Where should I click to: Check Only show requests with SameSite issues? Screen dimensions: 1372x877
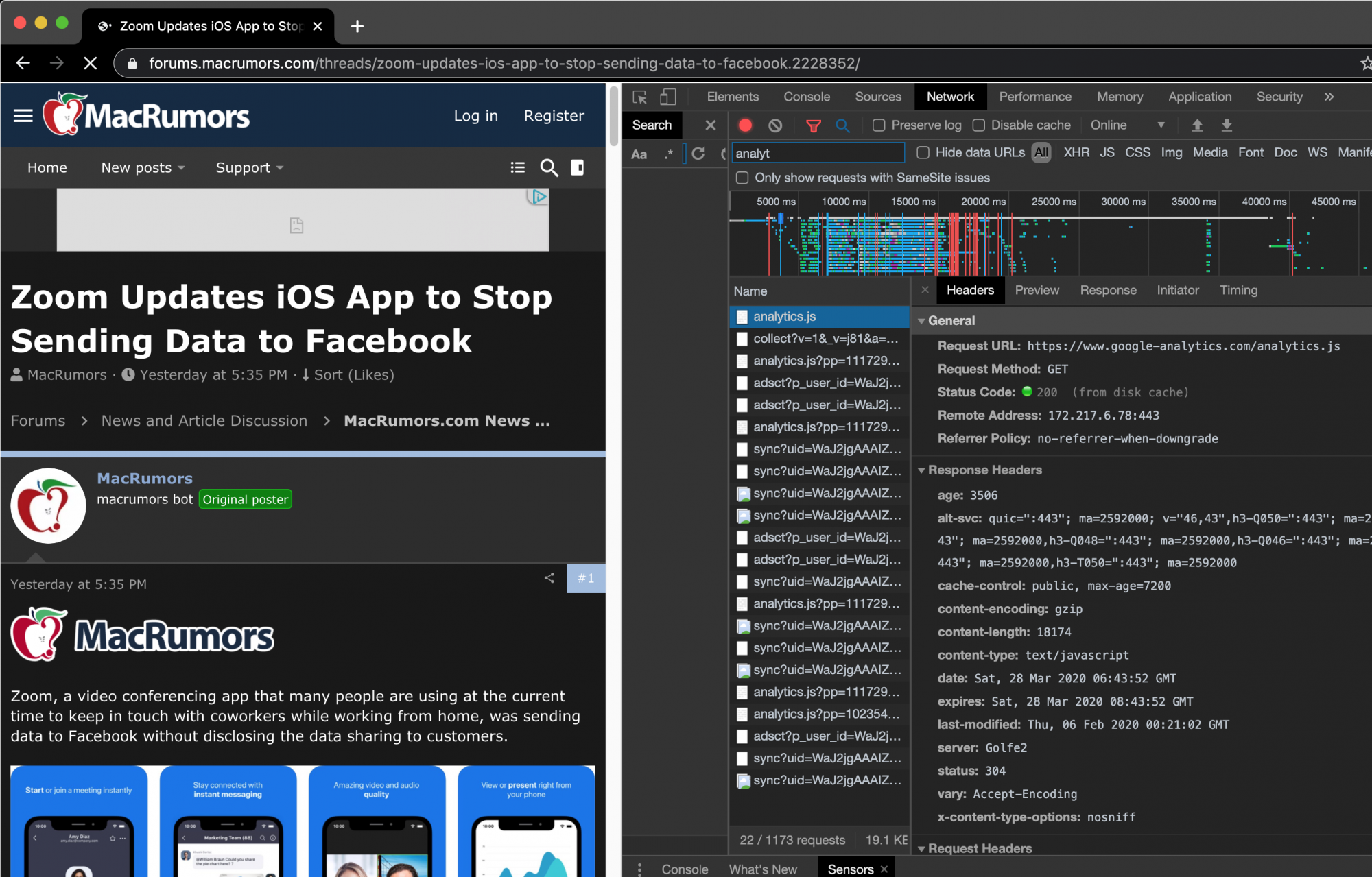coord(742,178)
